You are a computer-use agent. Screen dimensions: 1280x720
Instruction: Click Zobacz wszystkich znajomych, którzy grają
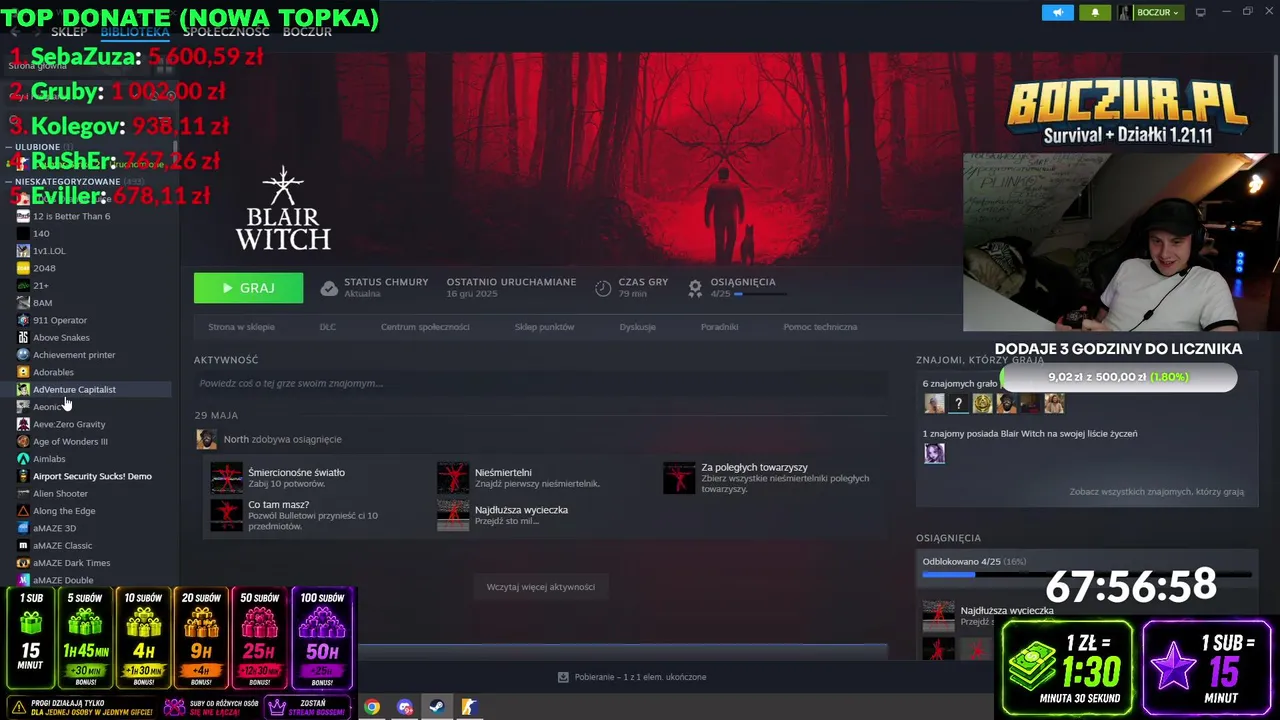[1157, 492]
